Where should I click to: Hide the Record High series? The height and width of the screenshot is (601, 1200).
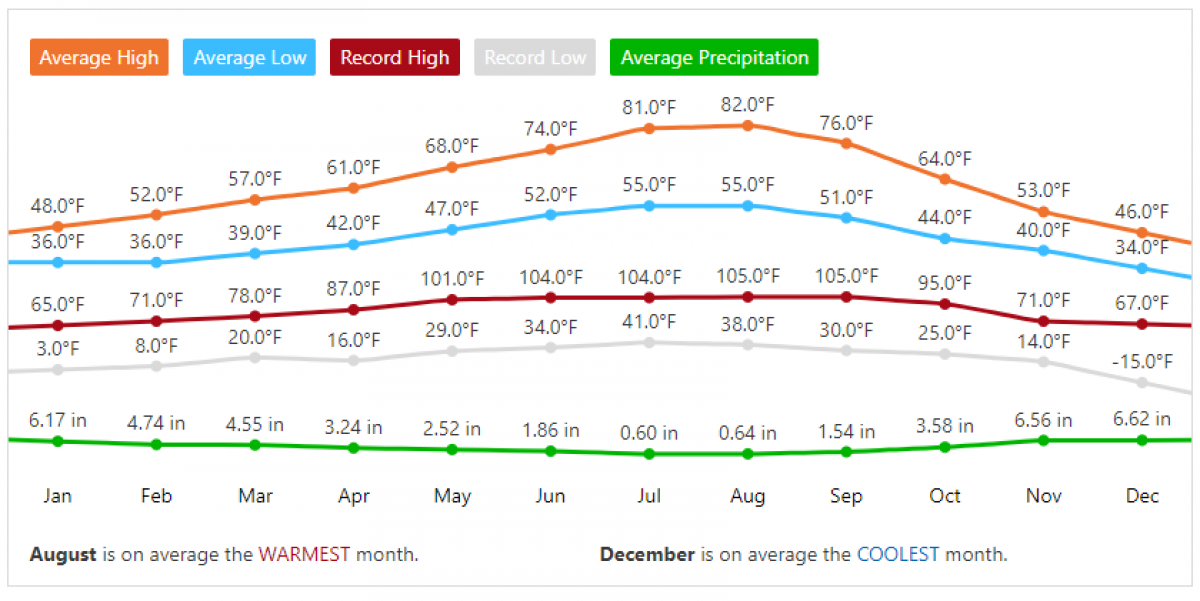coord(394,57)
